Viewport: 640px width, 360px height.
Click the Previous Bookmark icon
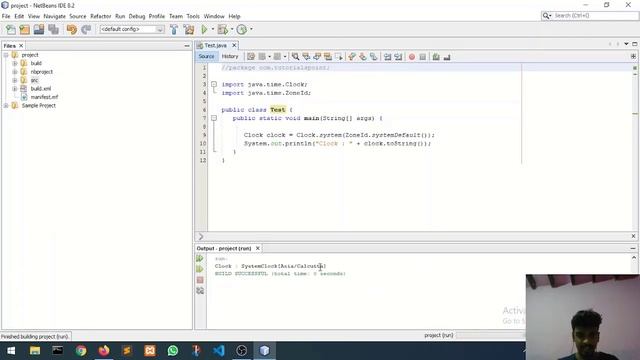(x=352, y=57)
